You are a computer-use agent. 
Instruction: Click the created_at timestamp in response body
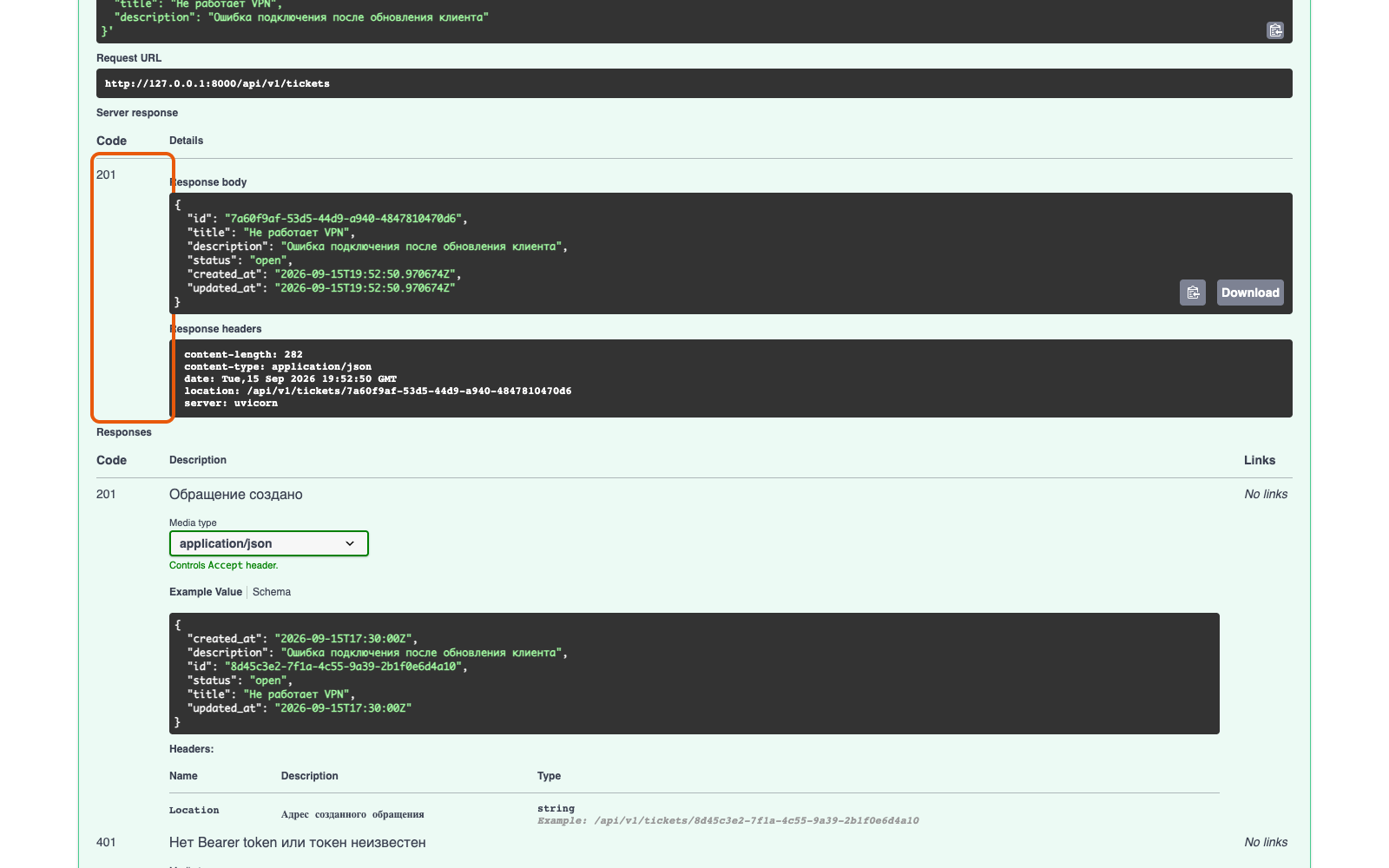point(365,274)
